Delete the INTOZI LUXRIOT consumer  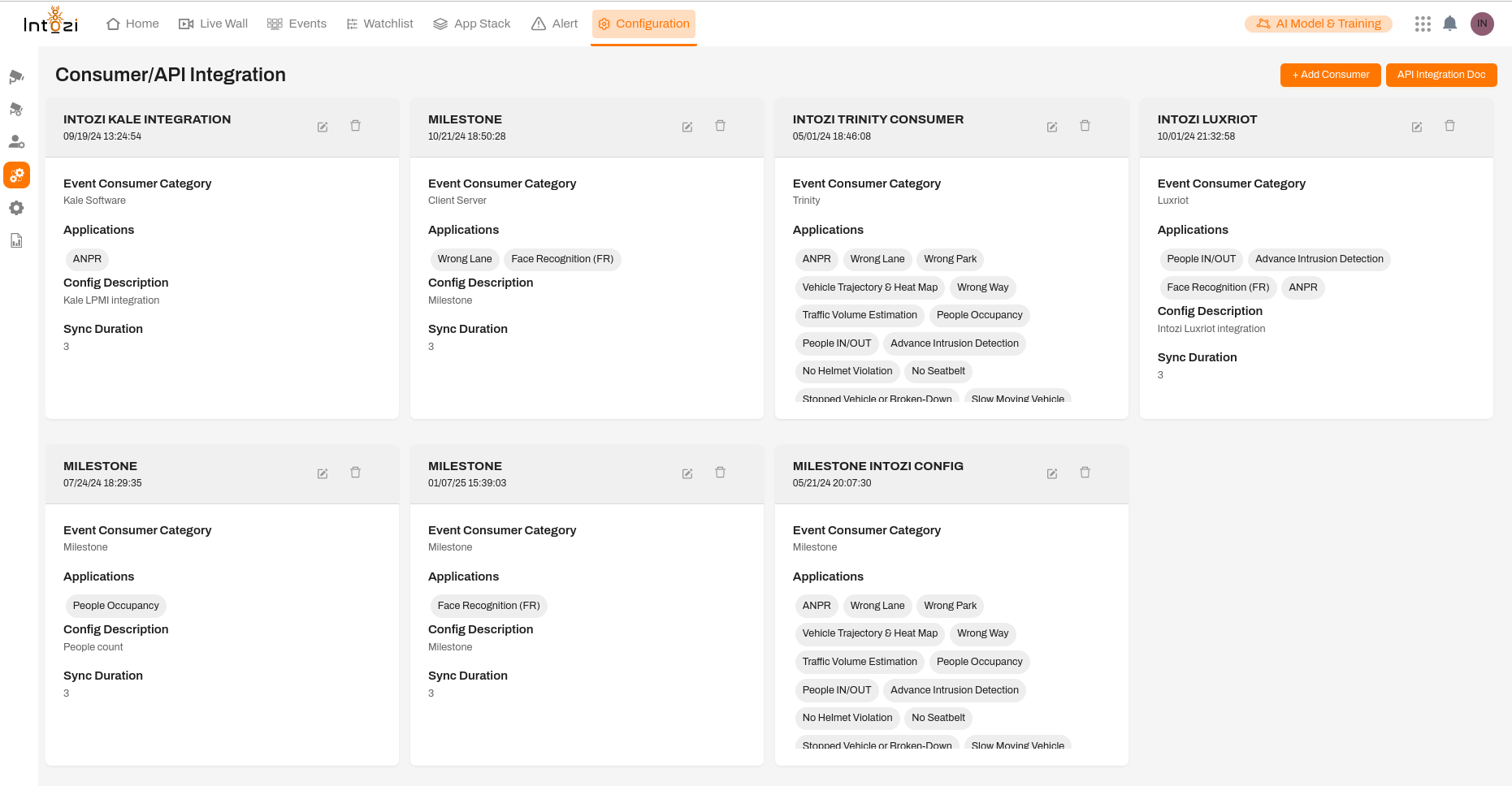pos(1450,127)
